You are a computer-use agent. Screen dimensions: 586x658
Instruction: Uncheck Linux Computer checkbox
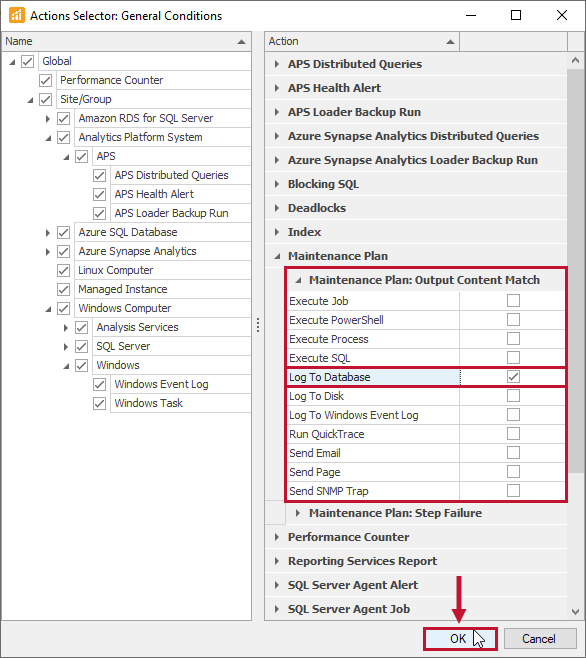point(63,270)
